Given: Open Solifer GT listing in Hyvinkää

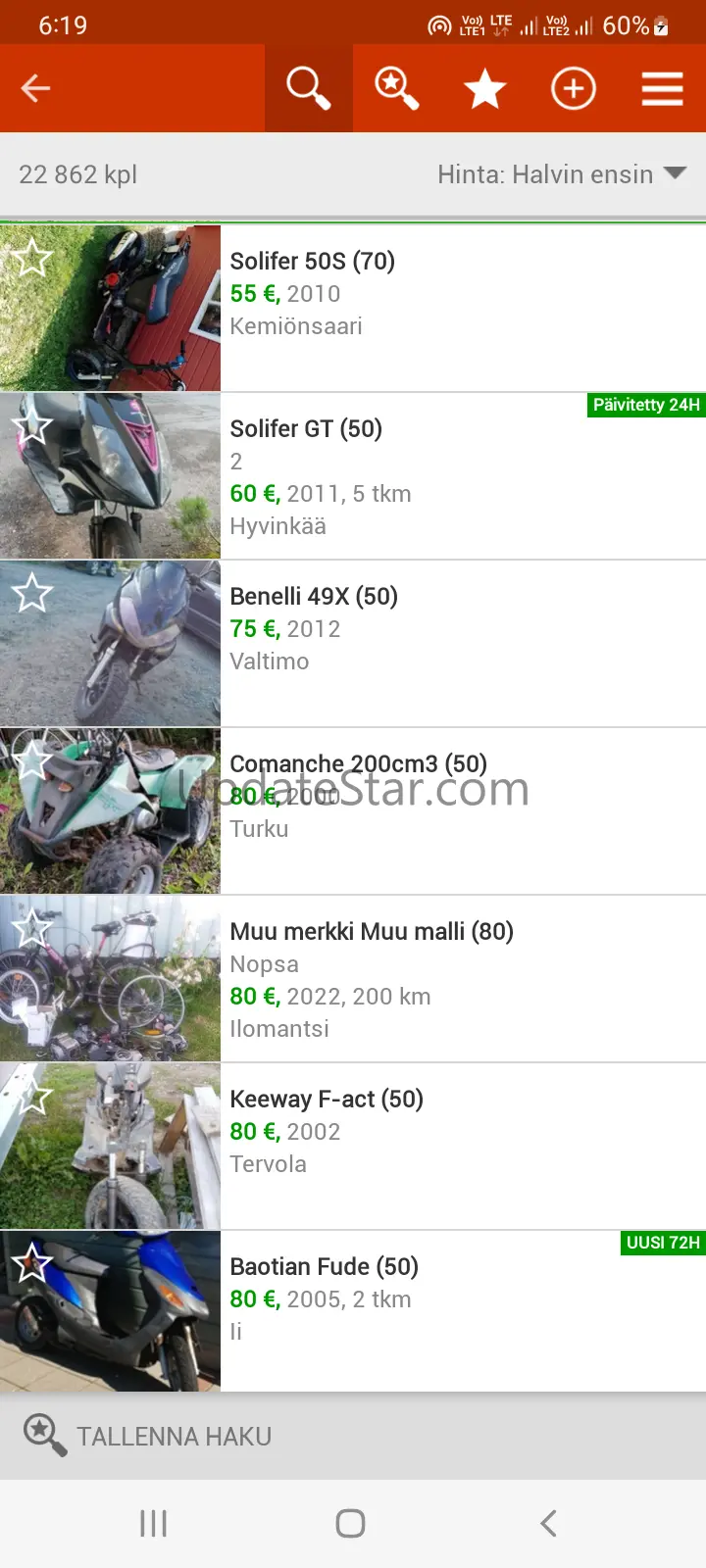Looking at the screenshot, I should 353,476.
